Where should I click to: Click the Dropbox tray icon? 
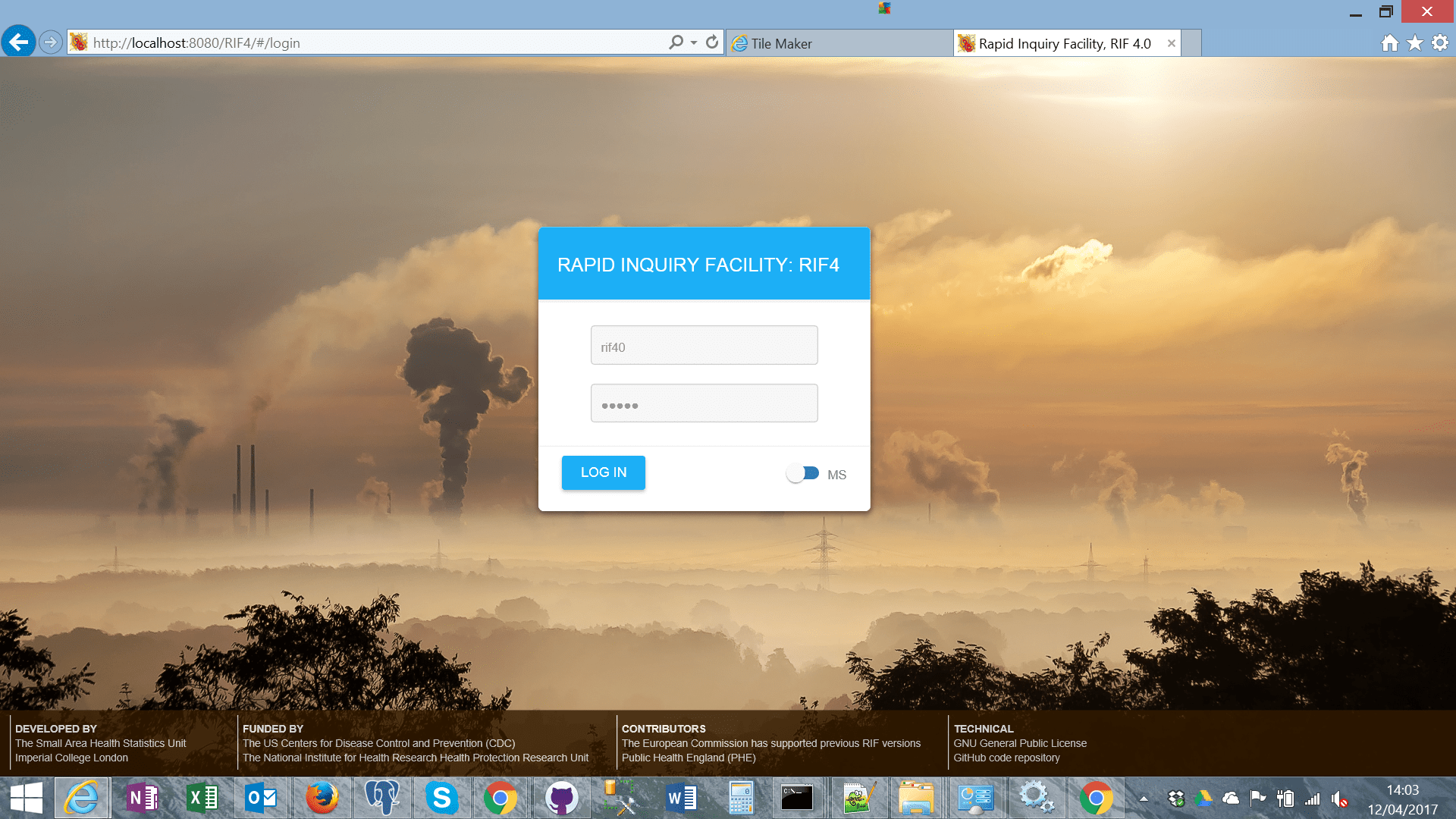click(1176, 799)
